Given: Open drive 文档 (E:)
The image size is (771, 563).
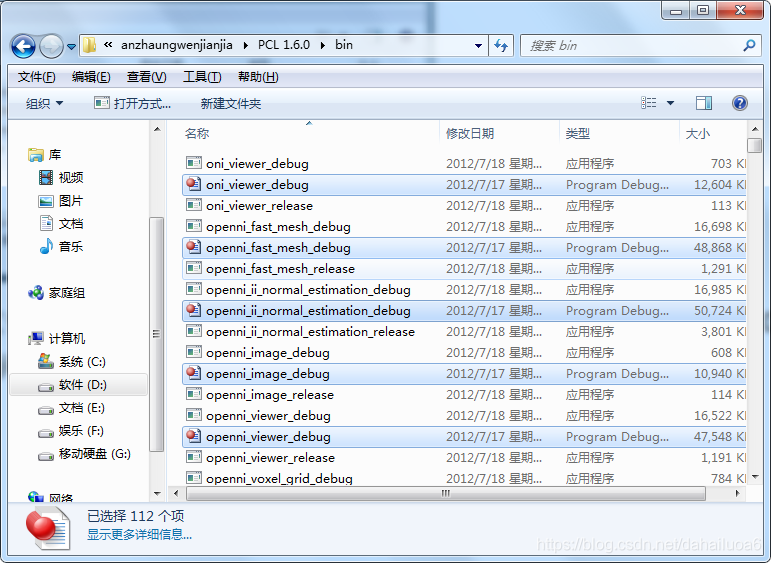Looking at the screenshot, I should (x=72, y=408).
